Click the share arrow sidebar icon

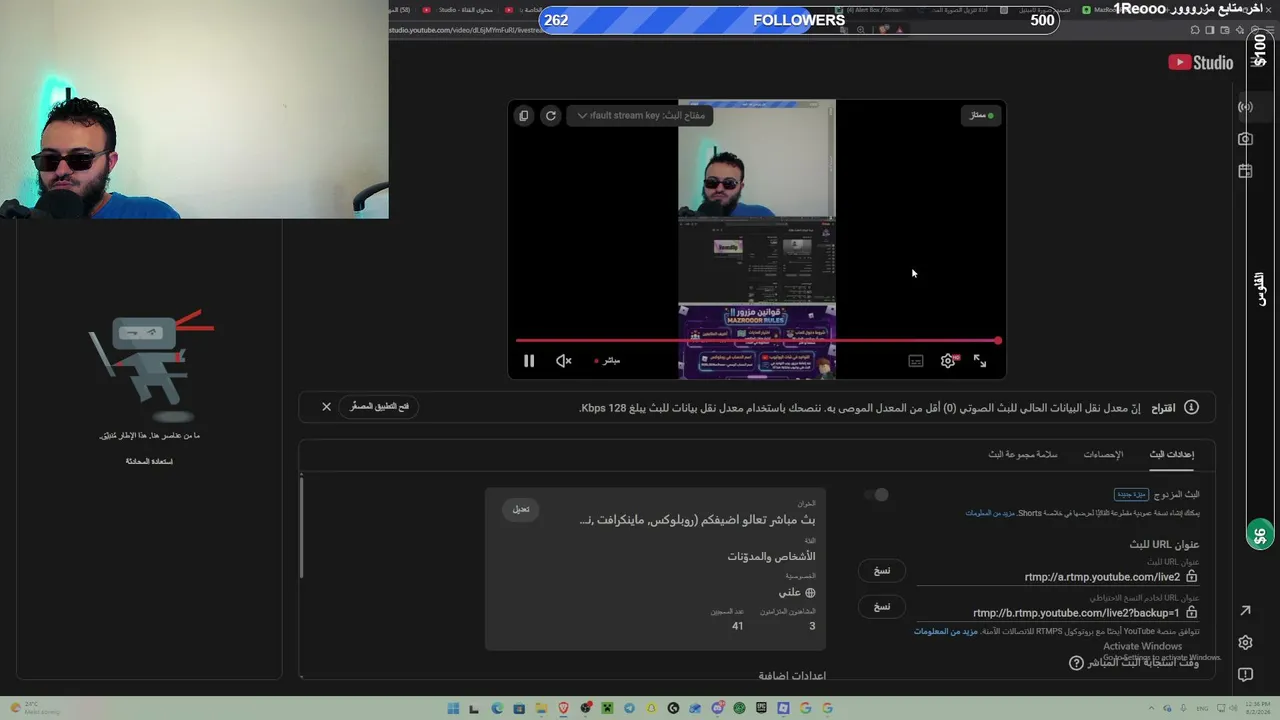pyautogui.click(x=1245, y=611)
